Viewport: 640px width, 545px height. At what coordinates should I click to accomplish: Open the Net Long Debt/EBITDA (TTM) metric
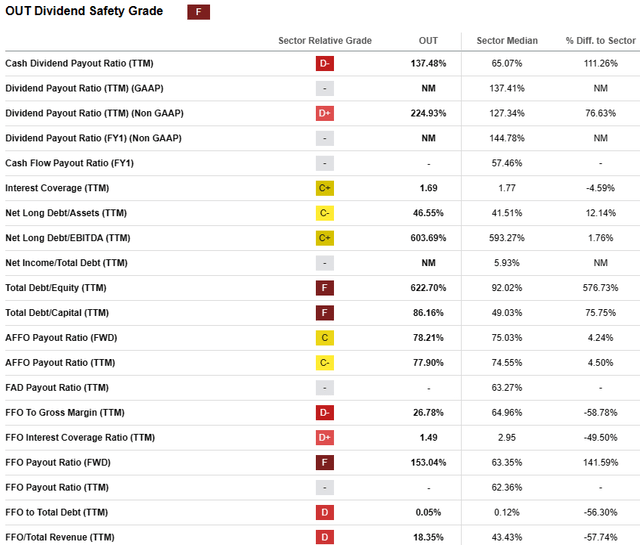(68, 238)
